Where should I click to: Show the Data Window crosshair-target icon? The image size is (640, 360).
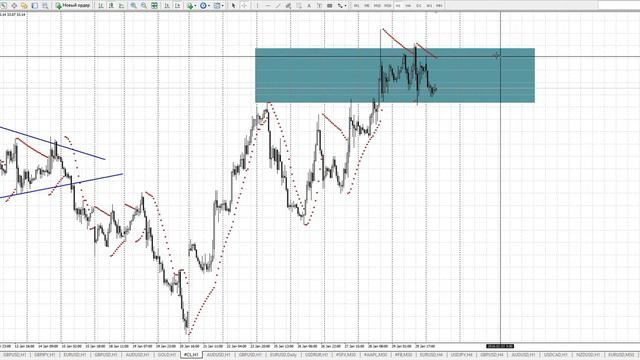click(14, 6)
